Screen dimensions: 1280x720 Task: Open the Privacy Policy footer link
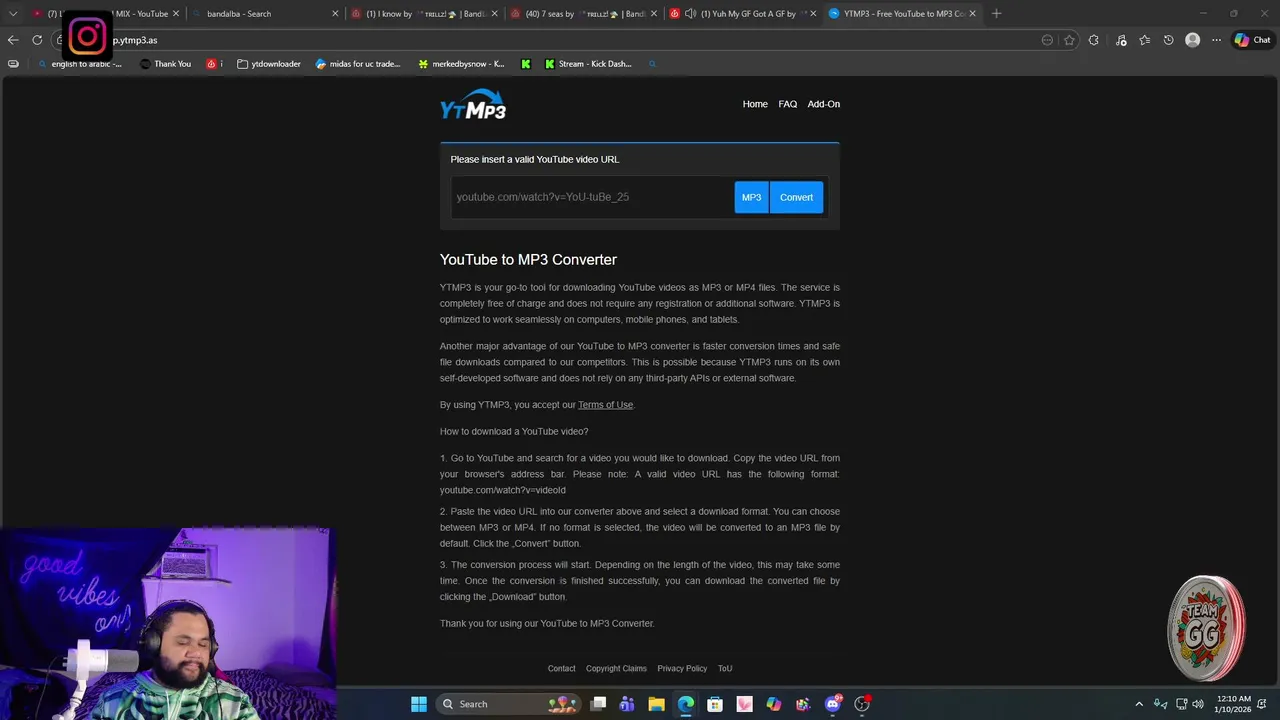(x=682, y=668)
